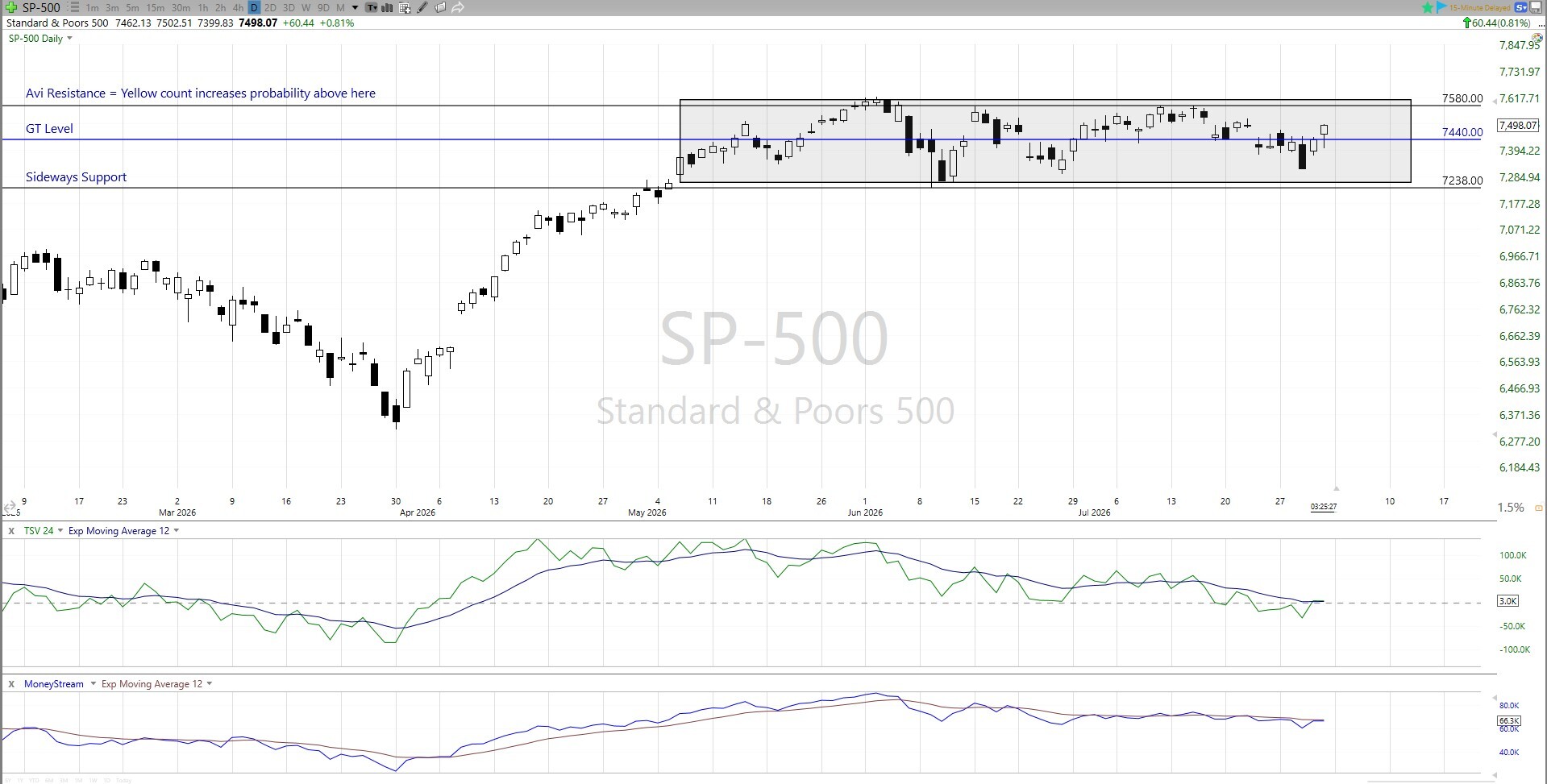Click the last price 7498.07 in header
1547x784 pixels.
pyautogui.click(x=258, y=23)
